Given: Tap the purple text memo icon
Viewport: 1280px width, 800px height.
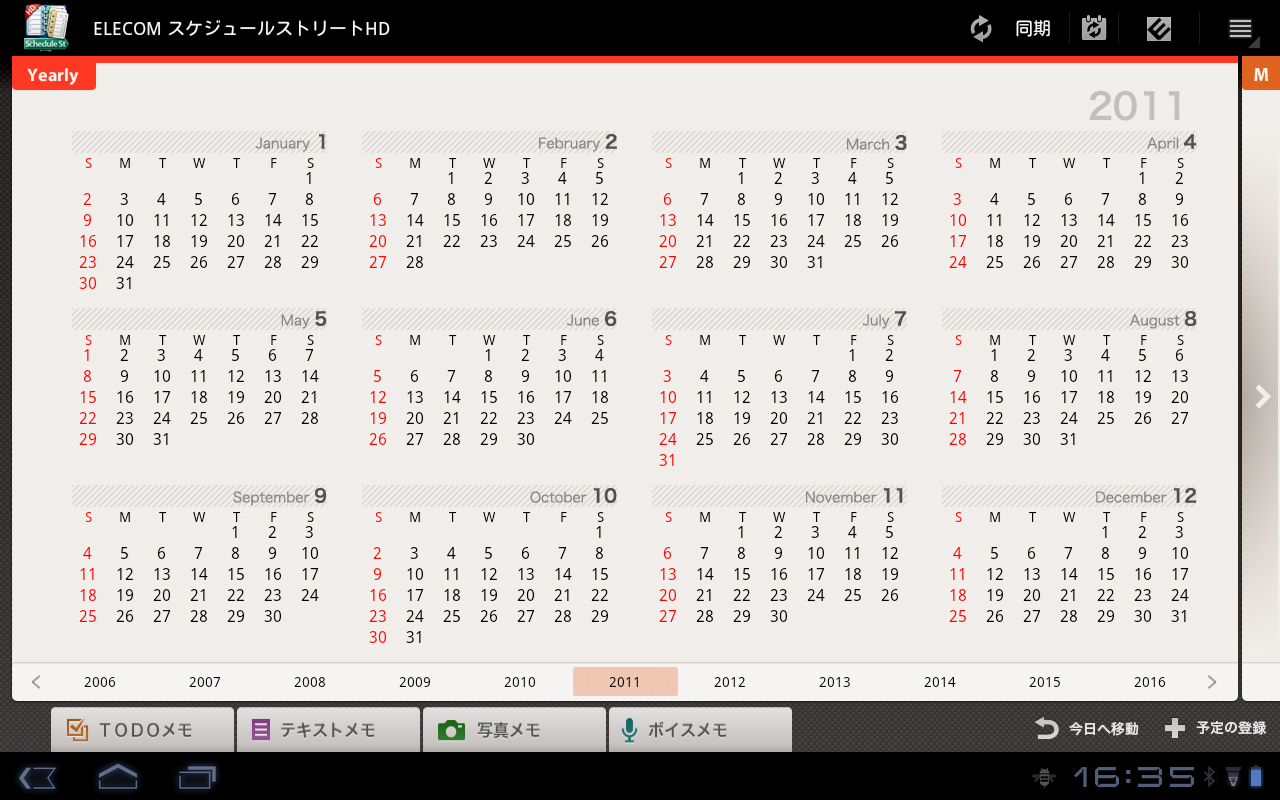Looking at the screenshot, I should pos(260,730).
